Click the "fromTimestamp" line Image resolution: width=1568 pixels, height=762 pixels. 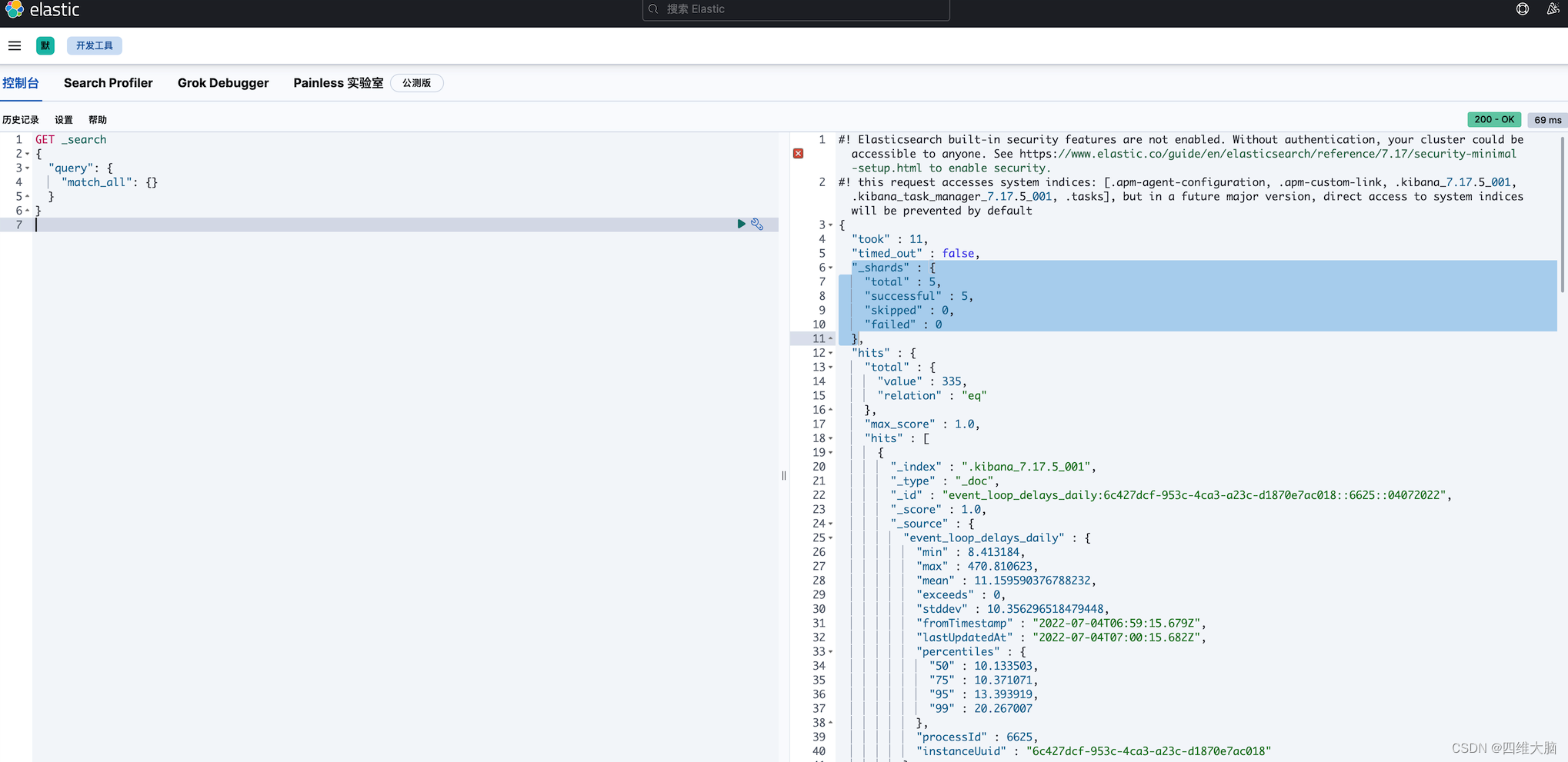(x=1061, y=623)
